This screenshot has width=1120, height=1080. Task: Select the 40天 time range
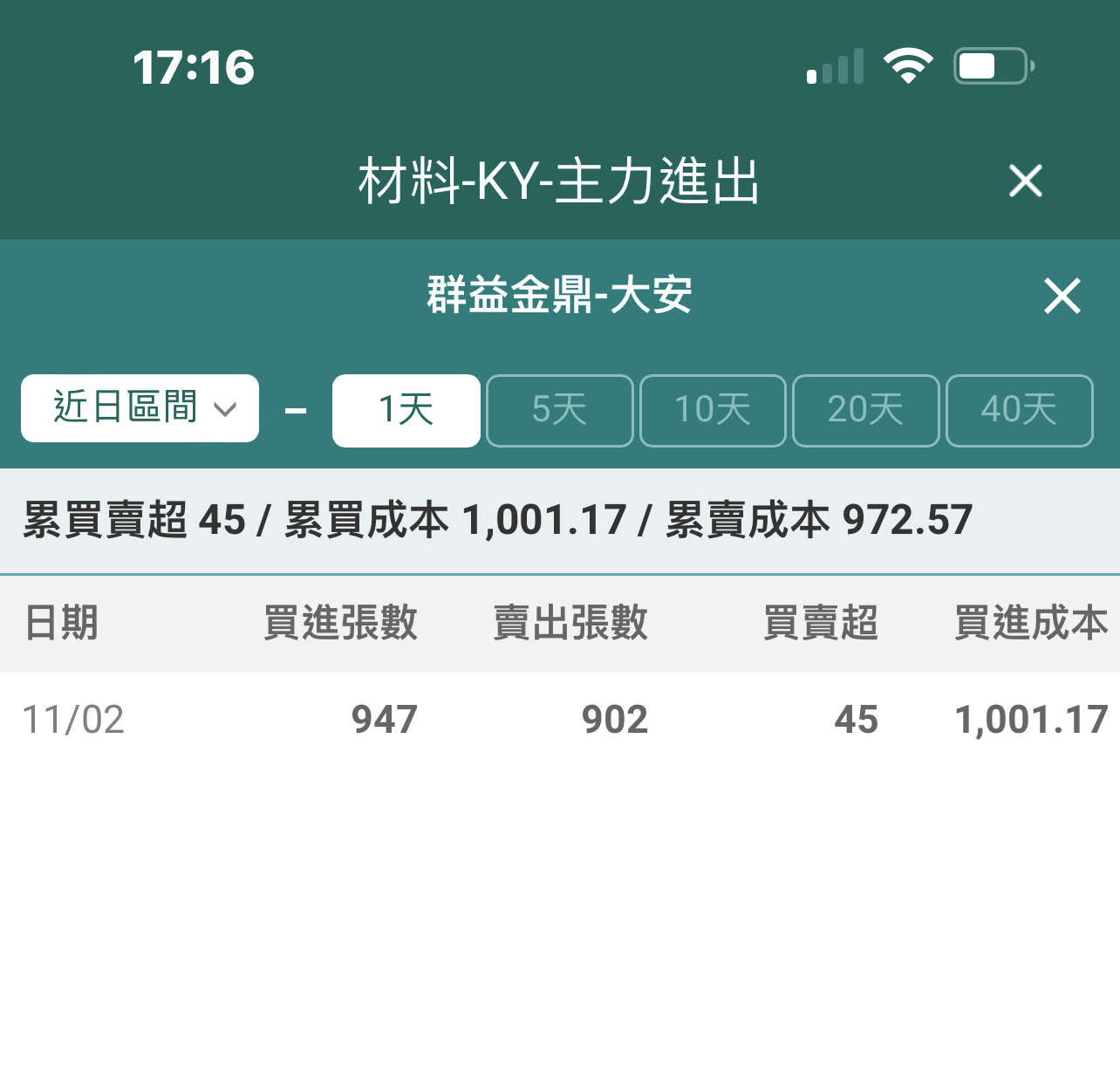1019,410
